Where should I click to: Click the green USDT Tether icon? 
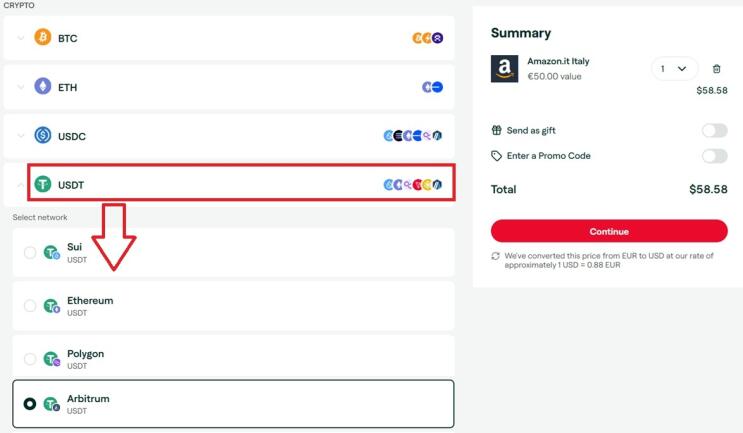click(43, 184)
